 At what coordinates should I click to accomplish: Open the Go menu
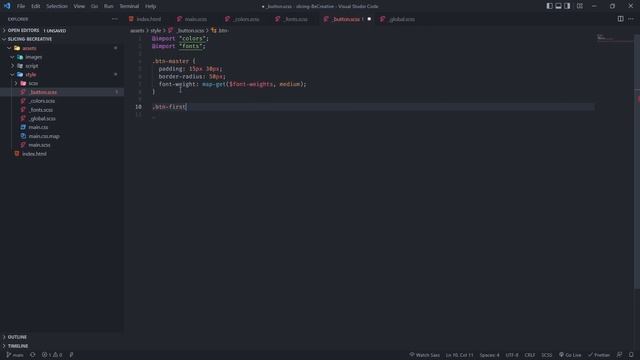click(94, 6)
